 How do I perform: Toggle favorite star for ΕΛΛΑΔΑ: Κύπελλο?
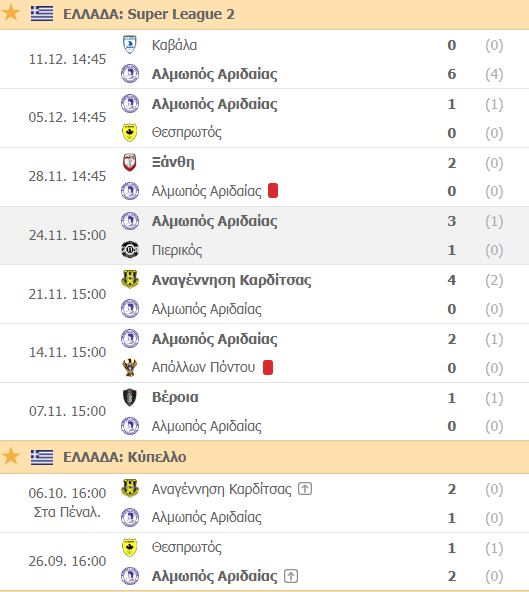coord(11,456)
